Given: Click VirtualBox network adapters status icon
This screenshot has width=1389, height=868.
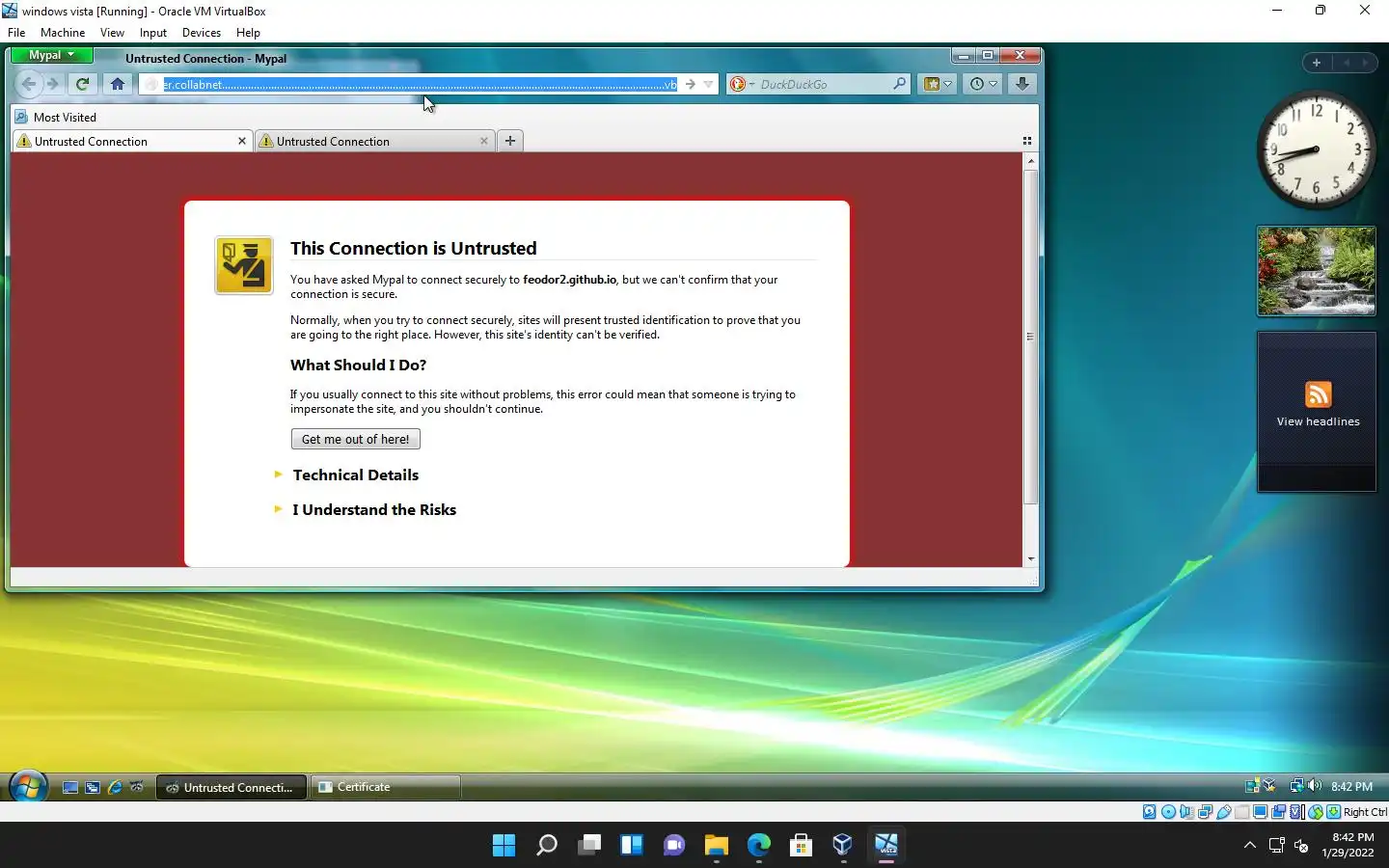Looking at the screenshot, I should pos(1205,812).
